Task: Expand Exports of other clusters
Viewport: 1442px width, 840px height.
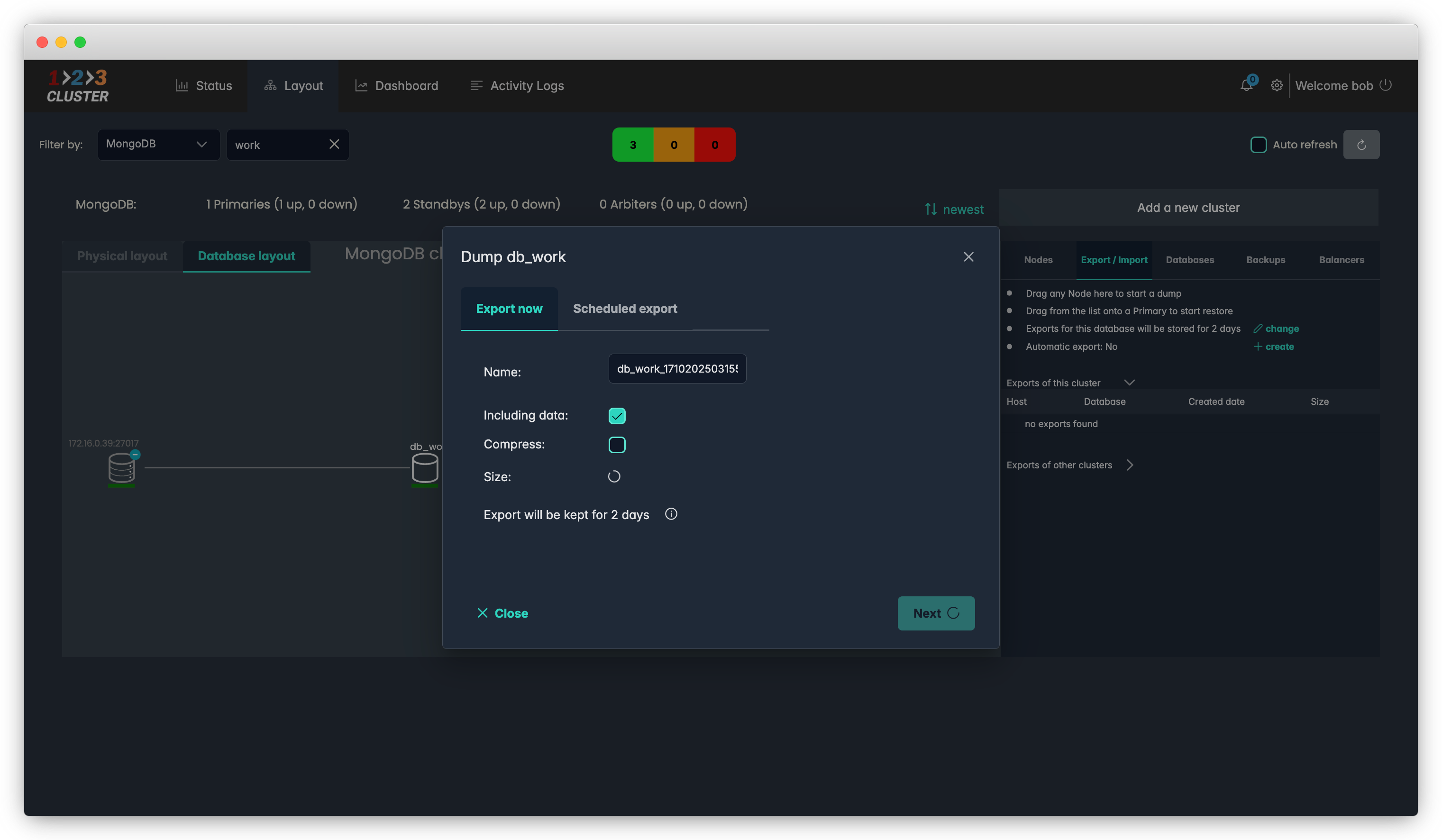Action: 1129,465
